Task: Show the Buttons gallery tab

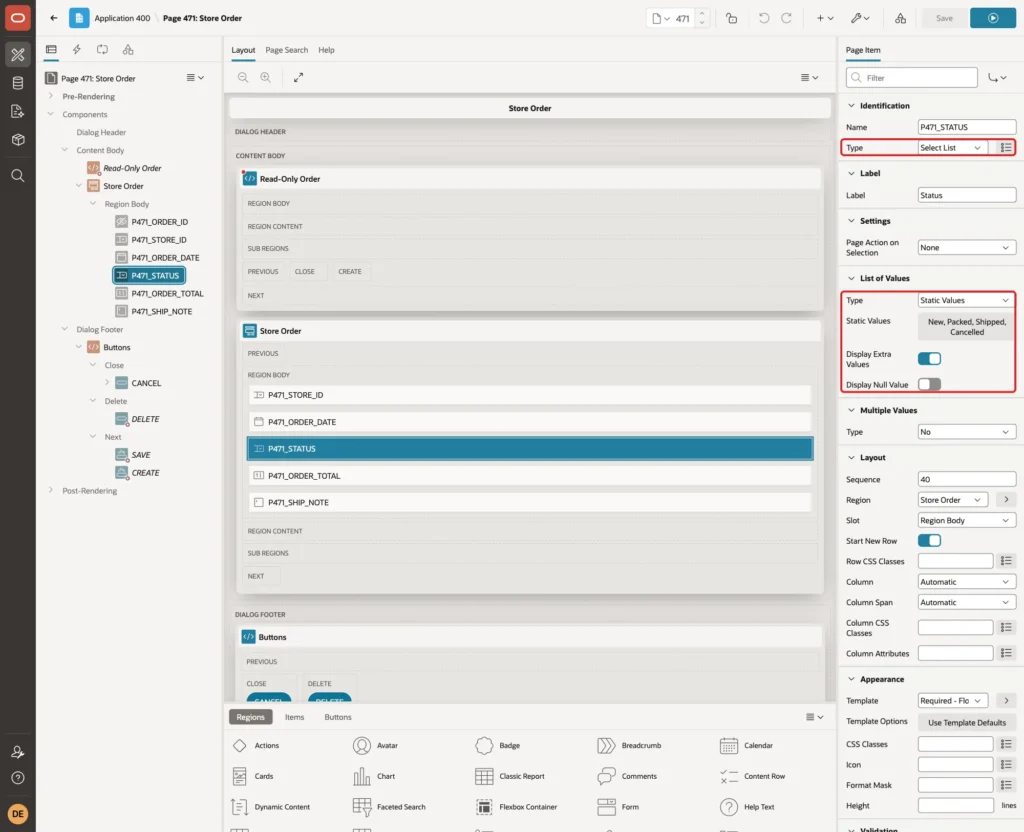Action: (338, 717)
